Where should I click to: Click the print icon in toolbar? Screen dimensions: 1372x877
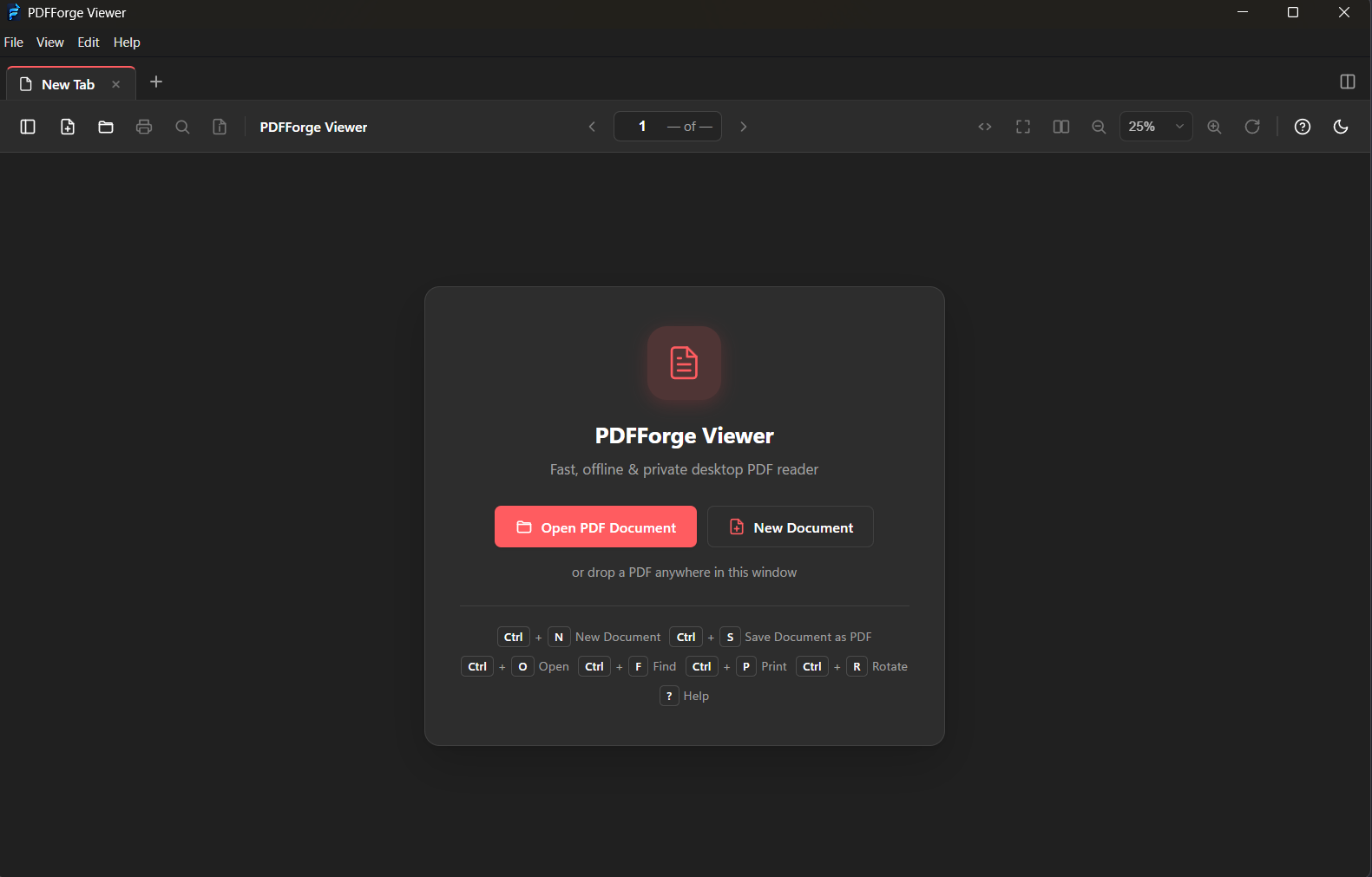coord(144,127)
